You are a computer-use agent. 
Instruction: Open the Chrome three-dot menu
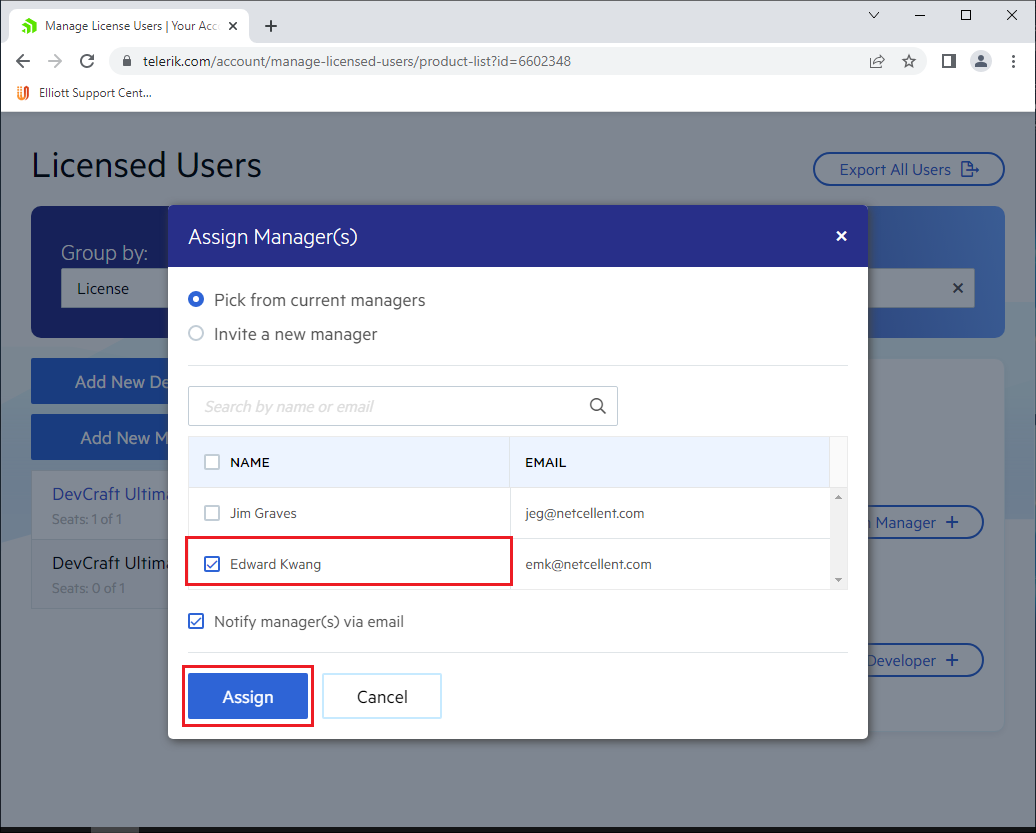(1013, 61)
